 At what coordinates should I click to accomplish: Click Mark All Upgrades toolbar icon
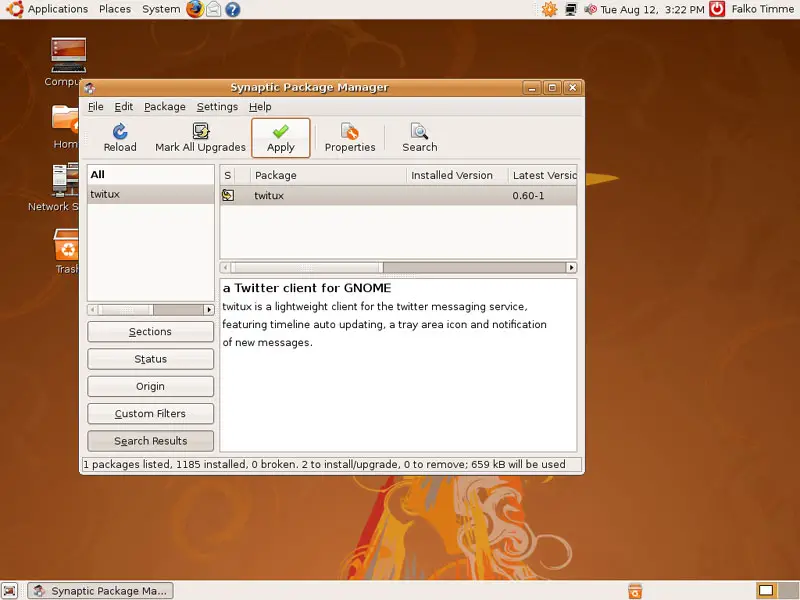200,138
